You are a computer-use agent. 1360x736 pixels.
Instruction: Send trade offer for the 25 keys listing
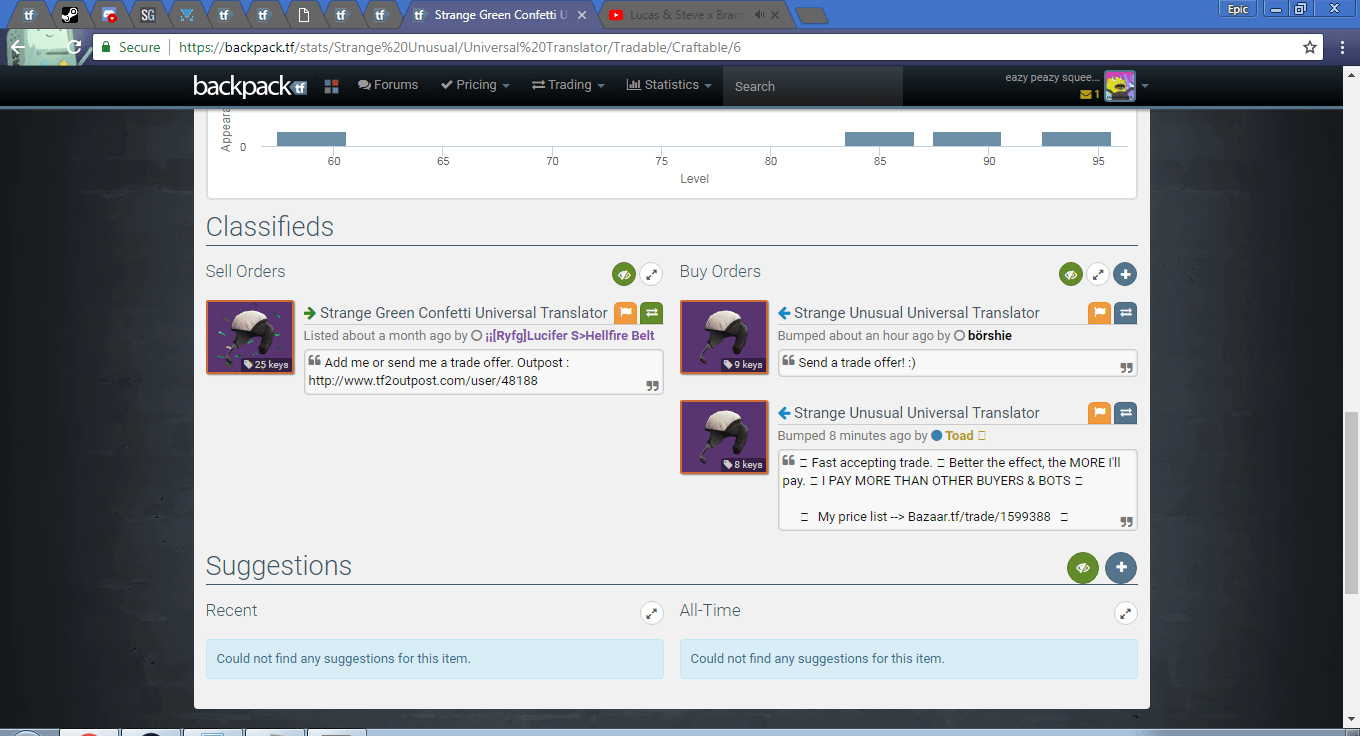(651, 313)
